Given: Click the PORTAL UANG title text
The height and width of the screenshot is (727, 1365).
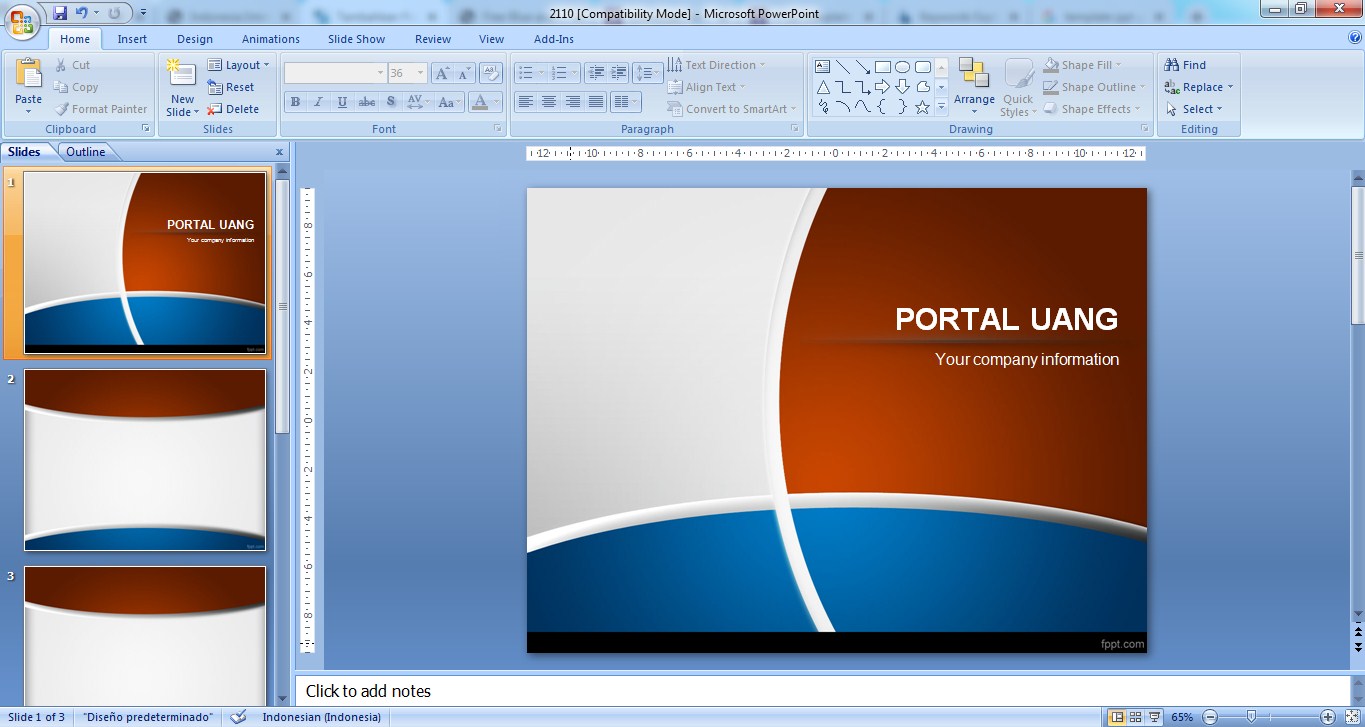Looking at the screenshot, I should 1006,319.
